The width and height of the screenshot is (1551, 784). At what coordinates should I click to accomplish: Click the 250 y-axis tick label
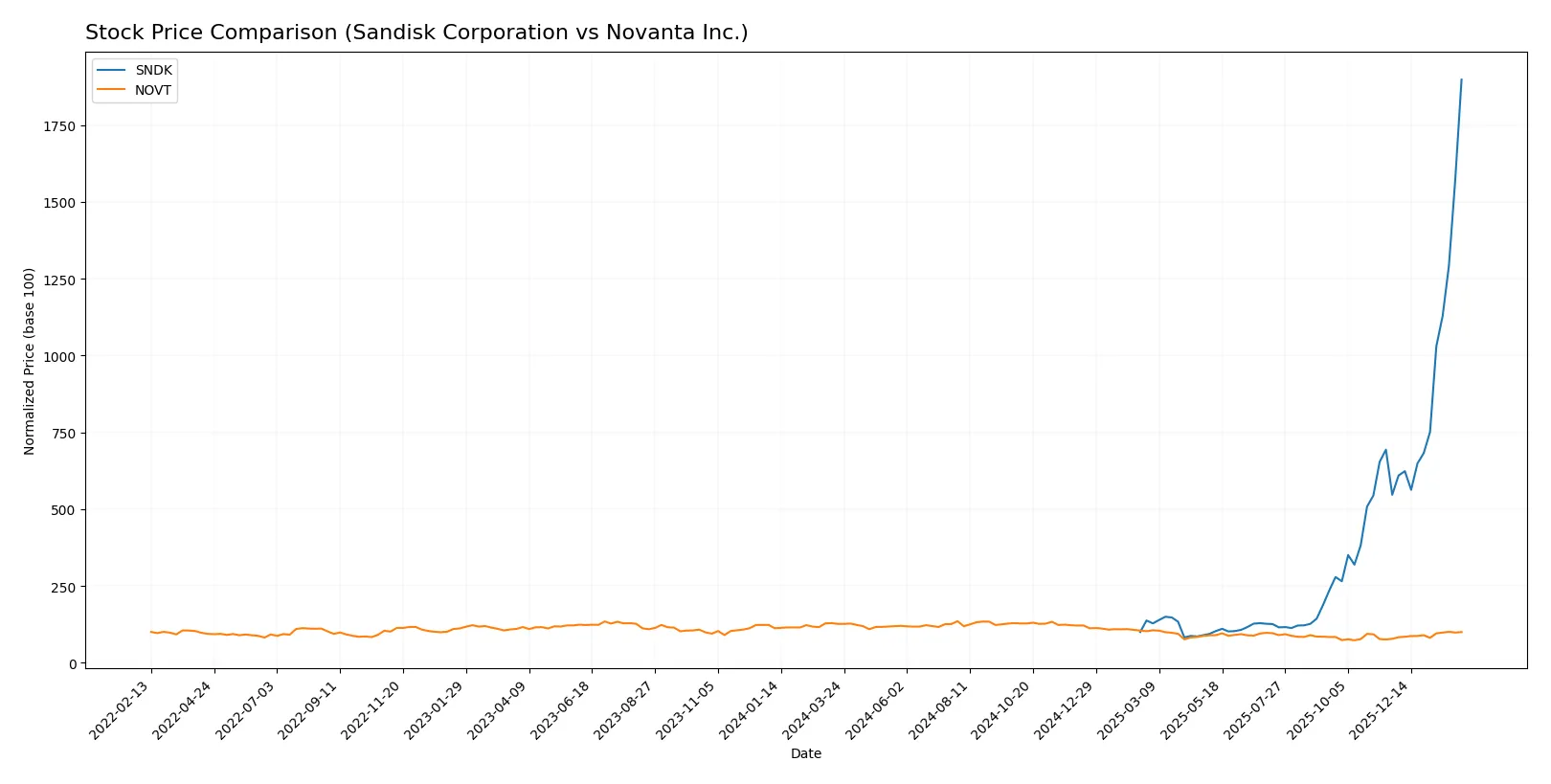click(x=63, y=587)
